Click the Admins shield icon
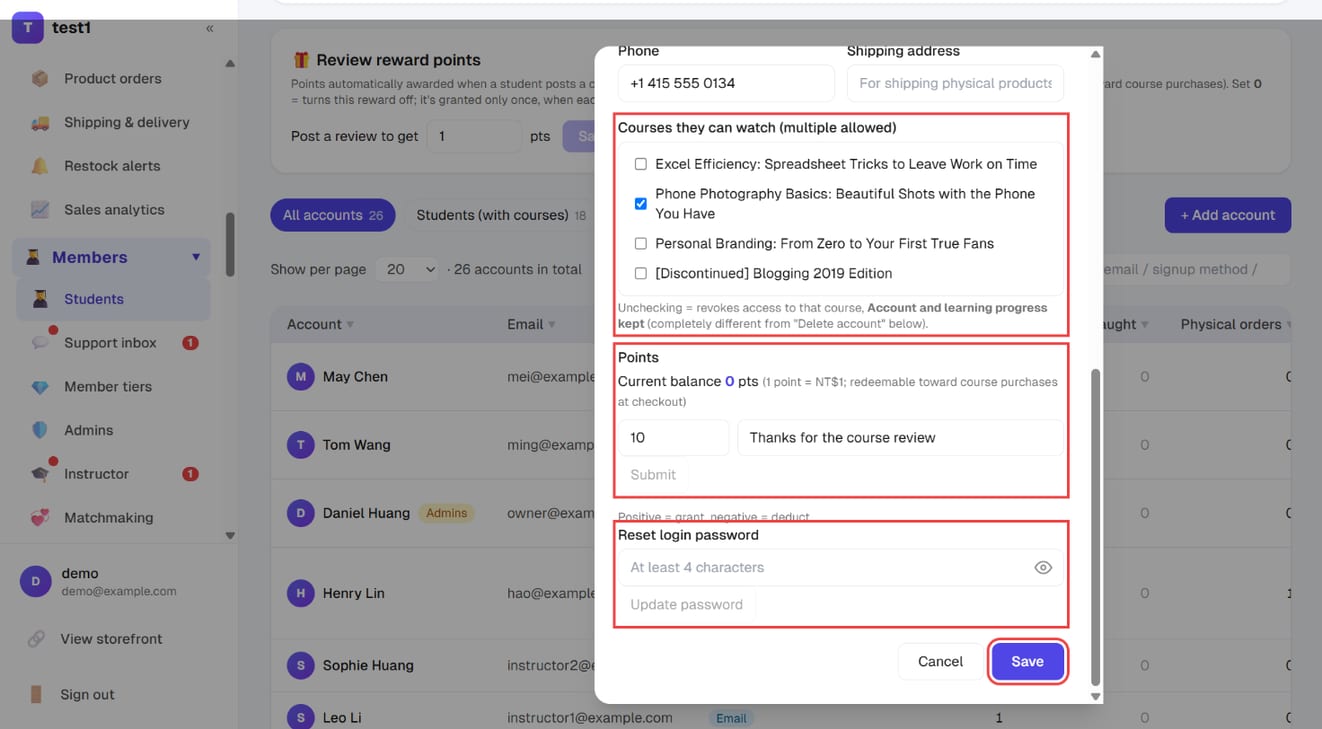1322x729 pixels. 40,430
